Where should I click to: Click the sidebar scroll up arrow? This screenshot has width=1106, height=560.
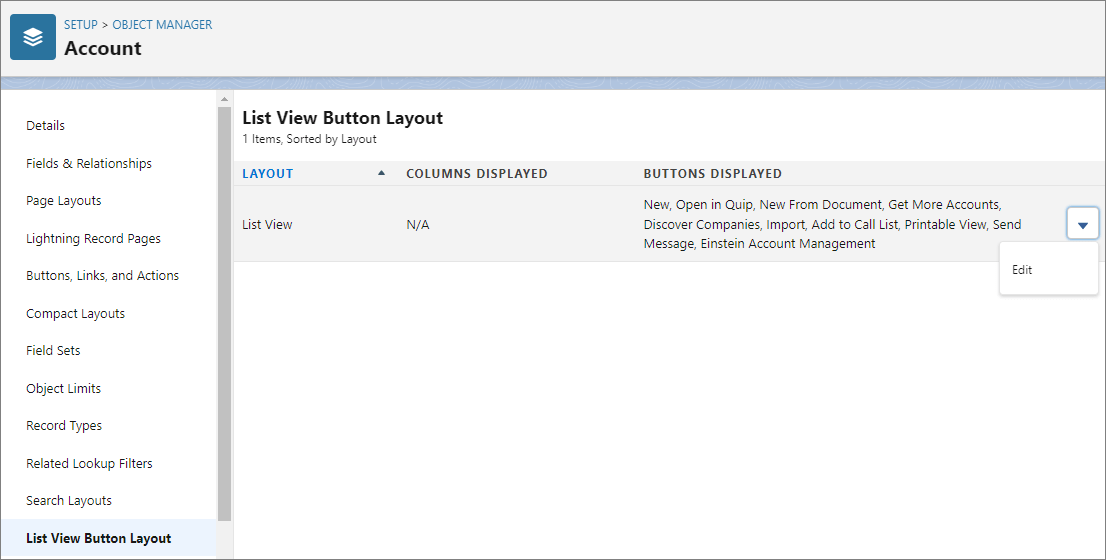click(x=224, y=99)
